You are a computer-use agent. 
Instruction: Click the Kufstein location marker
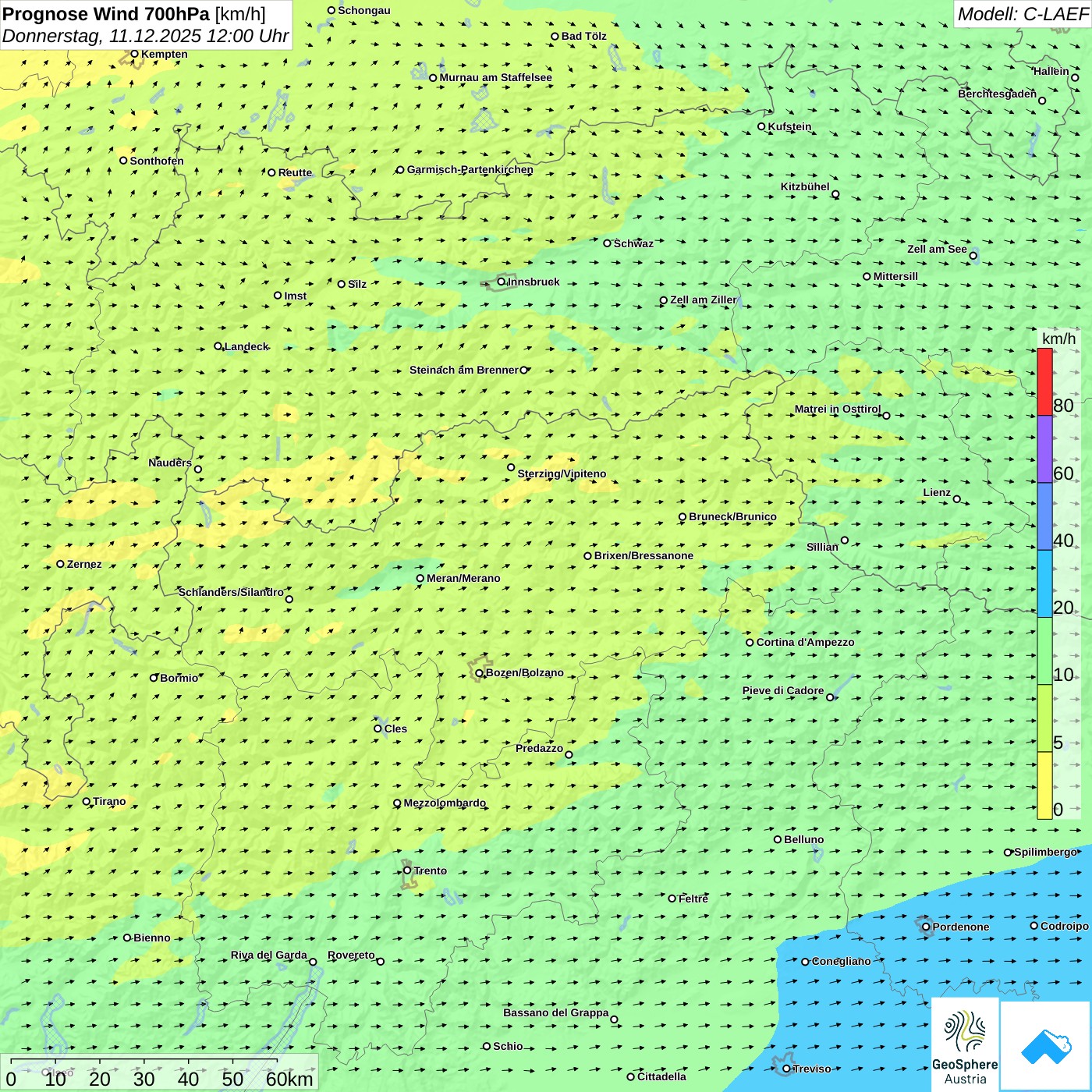pyautogui.click(x=762, y=126)
